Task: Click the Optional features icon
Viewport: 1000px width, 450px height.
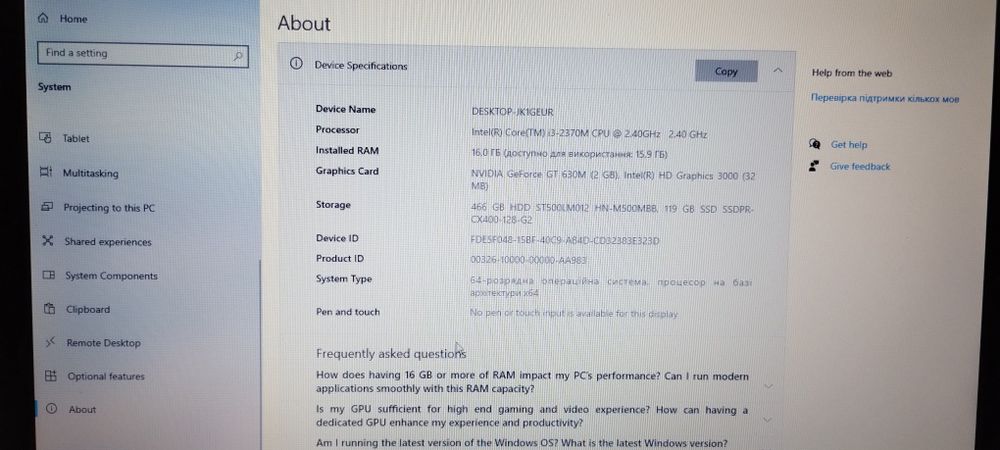Action: pyautogui.click(x=51, y=376)
